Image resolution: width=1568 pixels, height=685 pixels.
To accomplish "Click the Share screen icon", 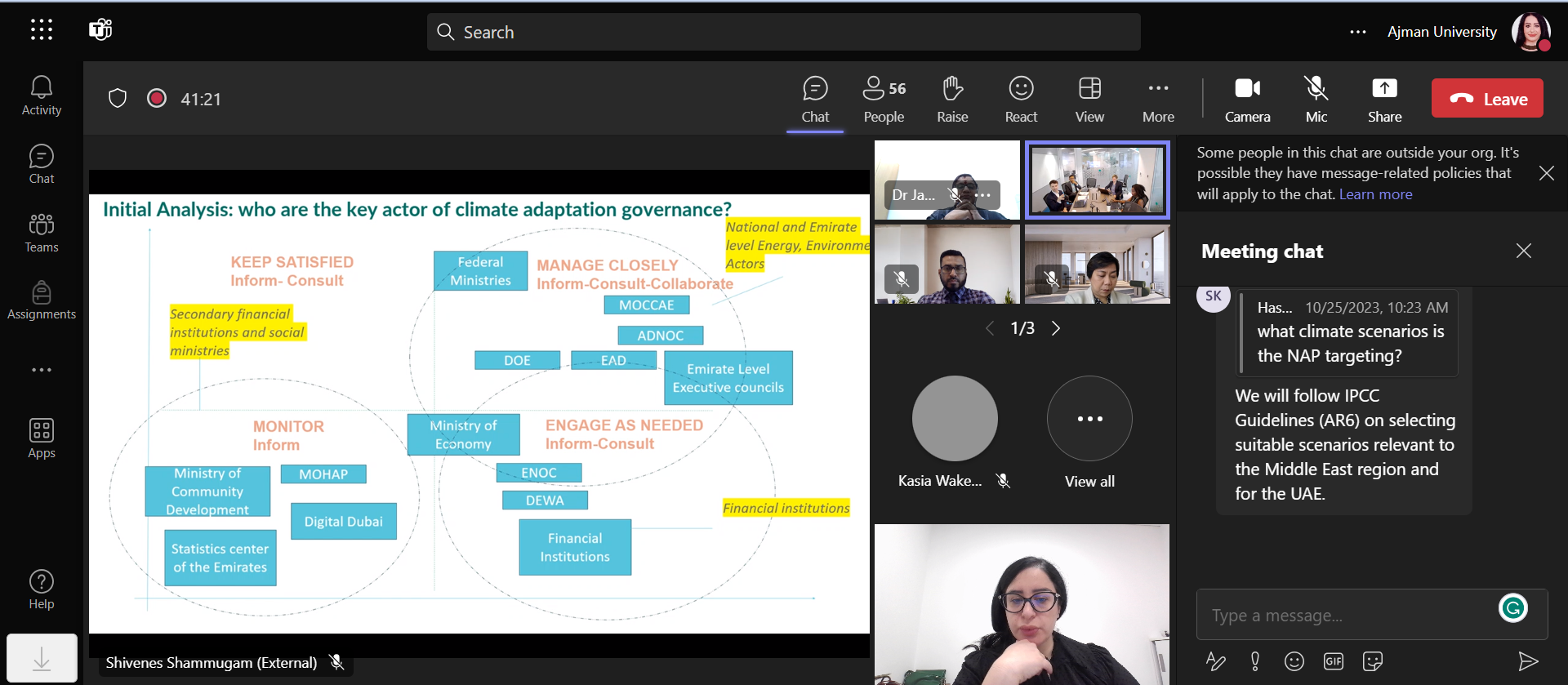I will (1384, 99).
